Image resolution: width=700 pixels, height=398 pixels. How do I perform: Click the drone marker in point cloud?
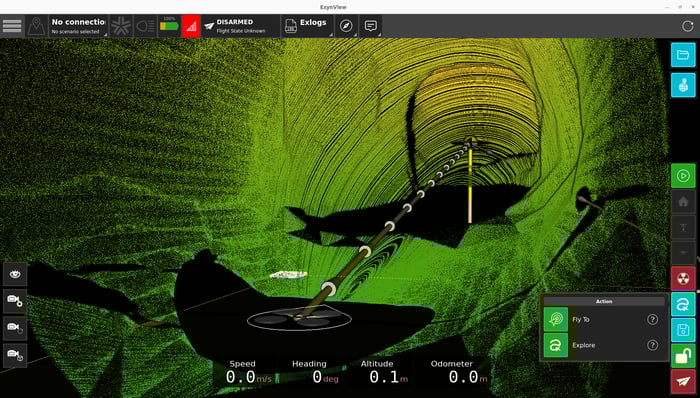(x=299, y=319)
